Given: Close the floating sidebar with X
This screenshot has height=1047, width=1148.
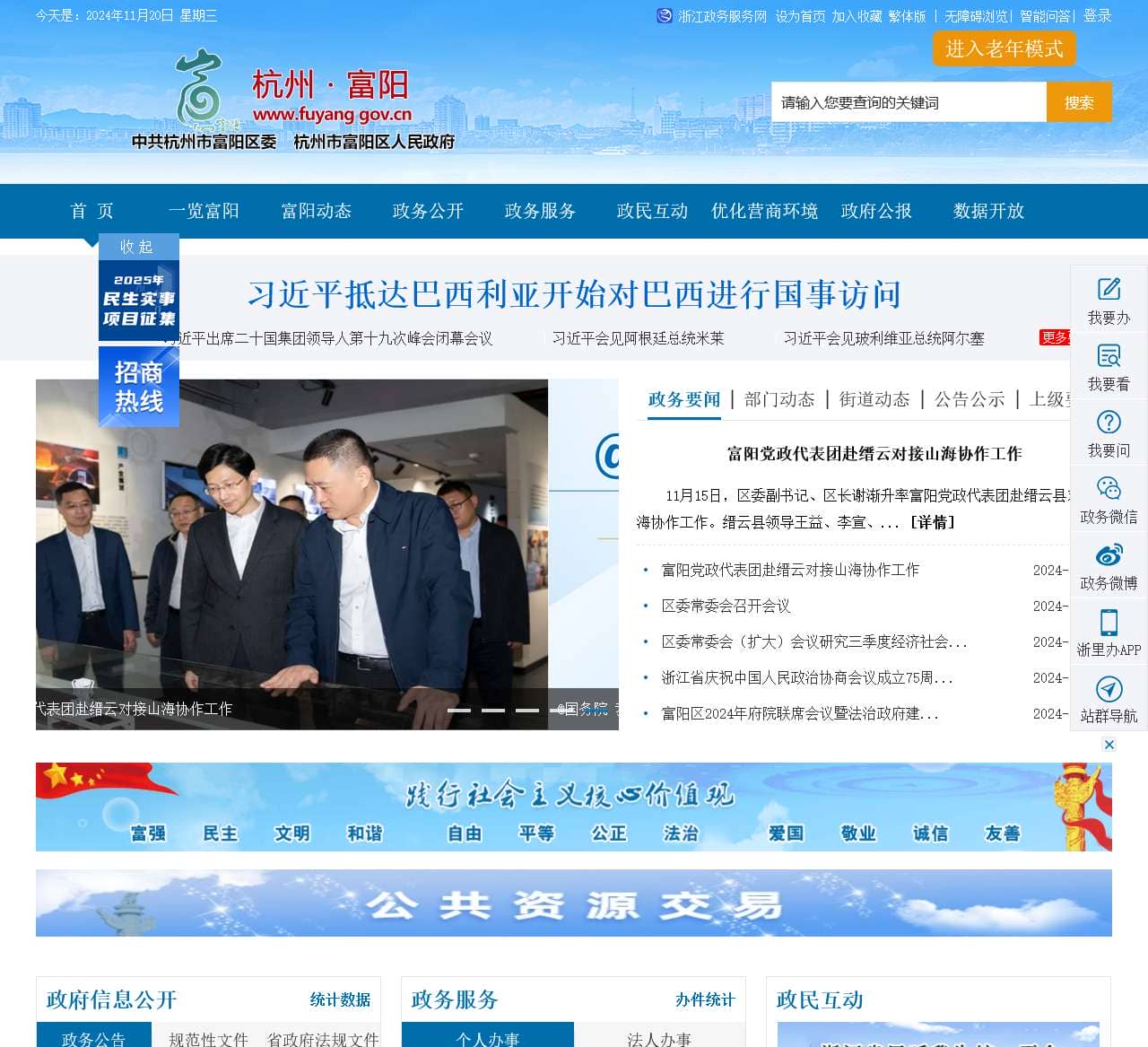Looking at the screenshot, I should click(x=1109, y=745).
